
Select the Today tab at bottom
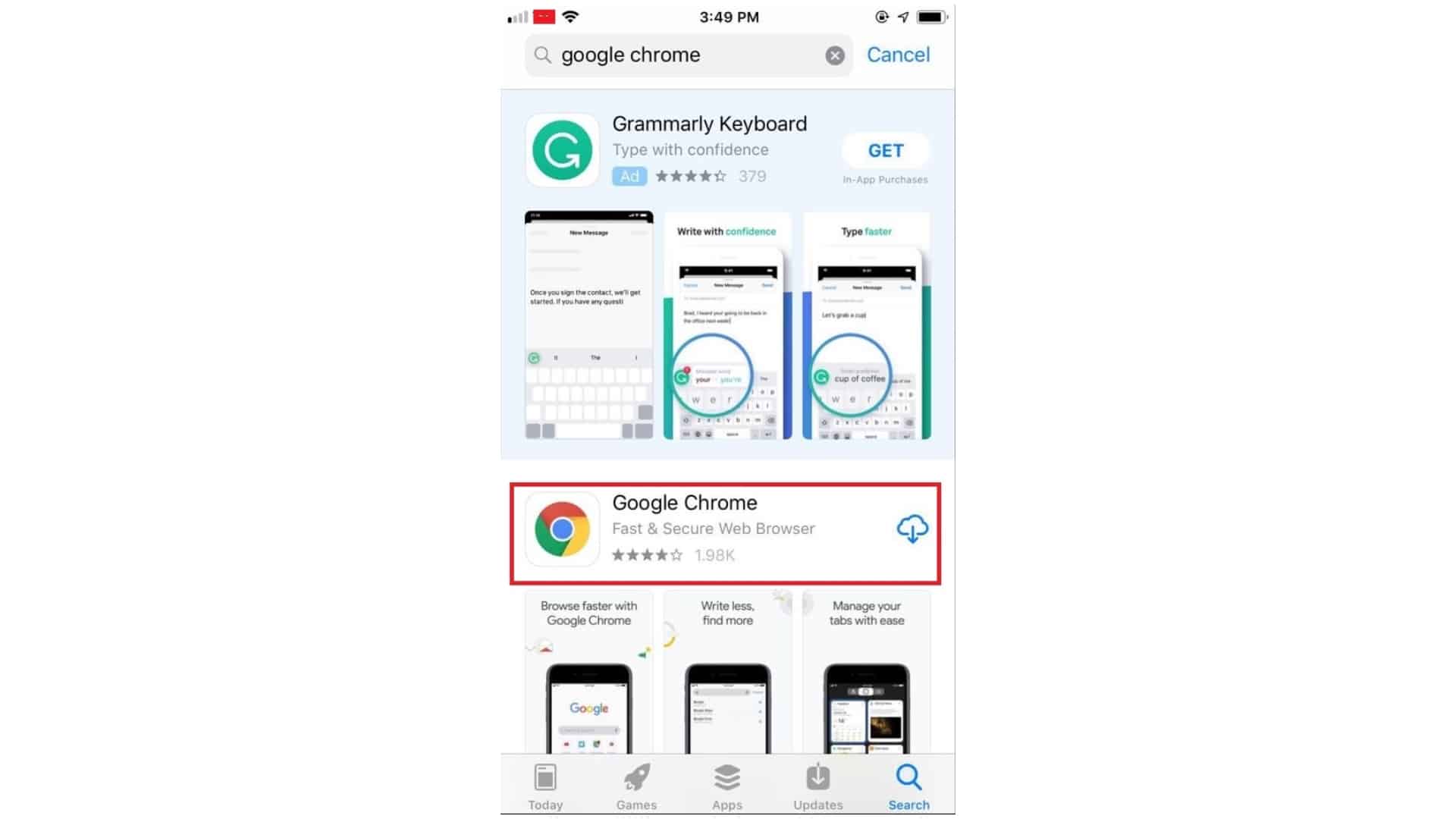545,786
